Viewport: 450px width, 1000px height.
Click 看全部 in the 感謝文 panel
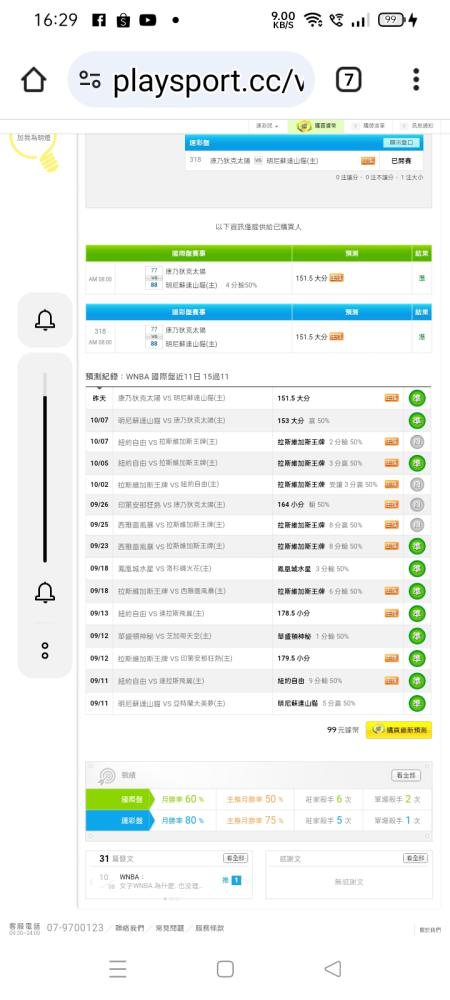415,858
